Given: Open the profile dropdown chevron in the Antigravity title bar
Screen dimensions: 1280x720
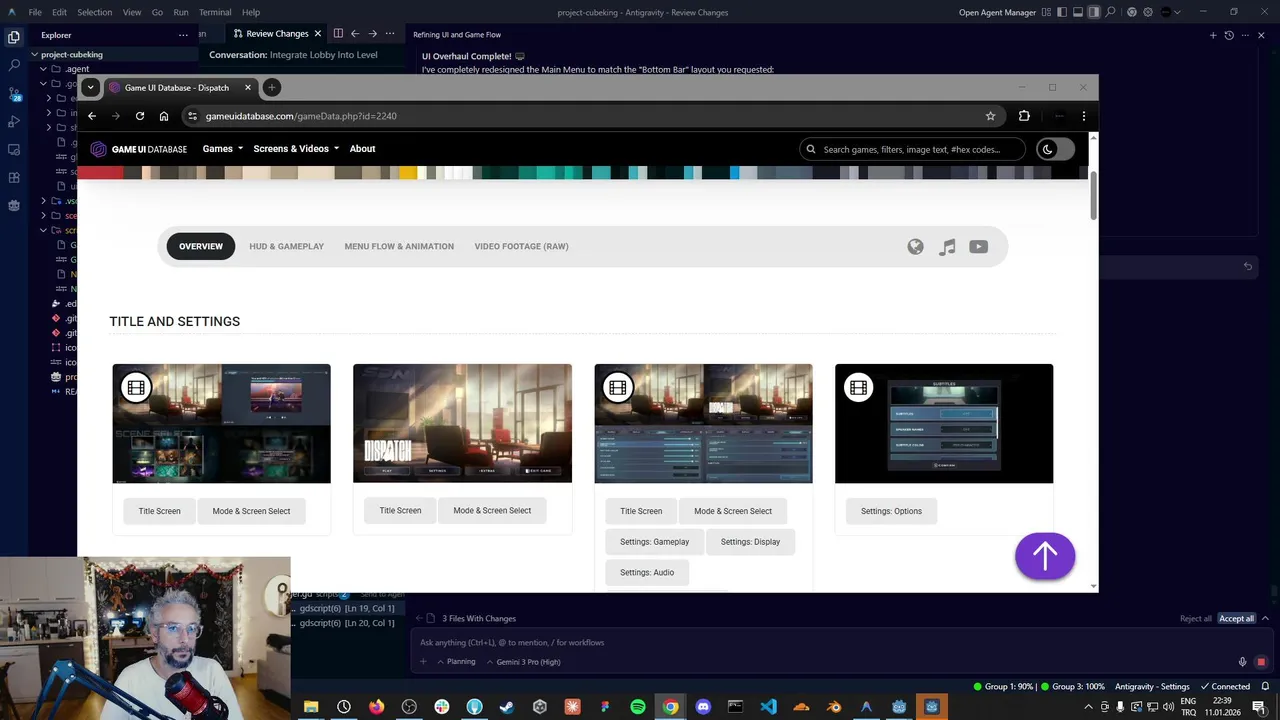Looking at the screenshot, I should coord(1177,12).
